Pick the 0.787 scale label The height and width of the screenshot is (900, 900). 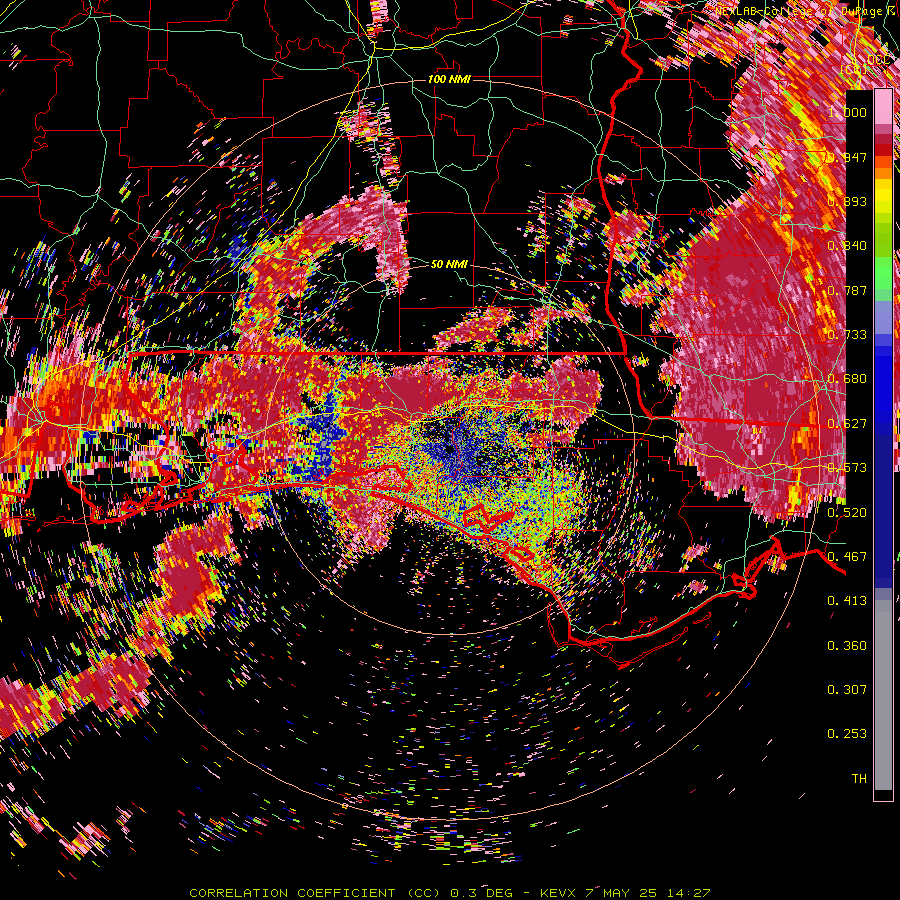click(x=847, y=290)
